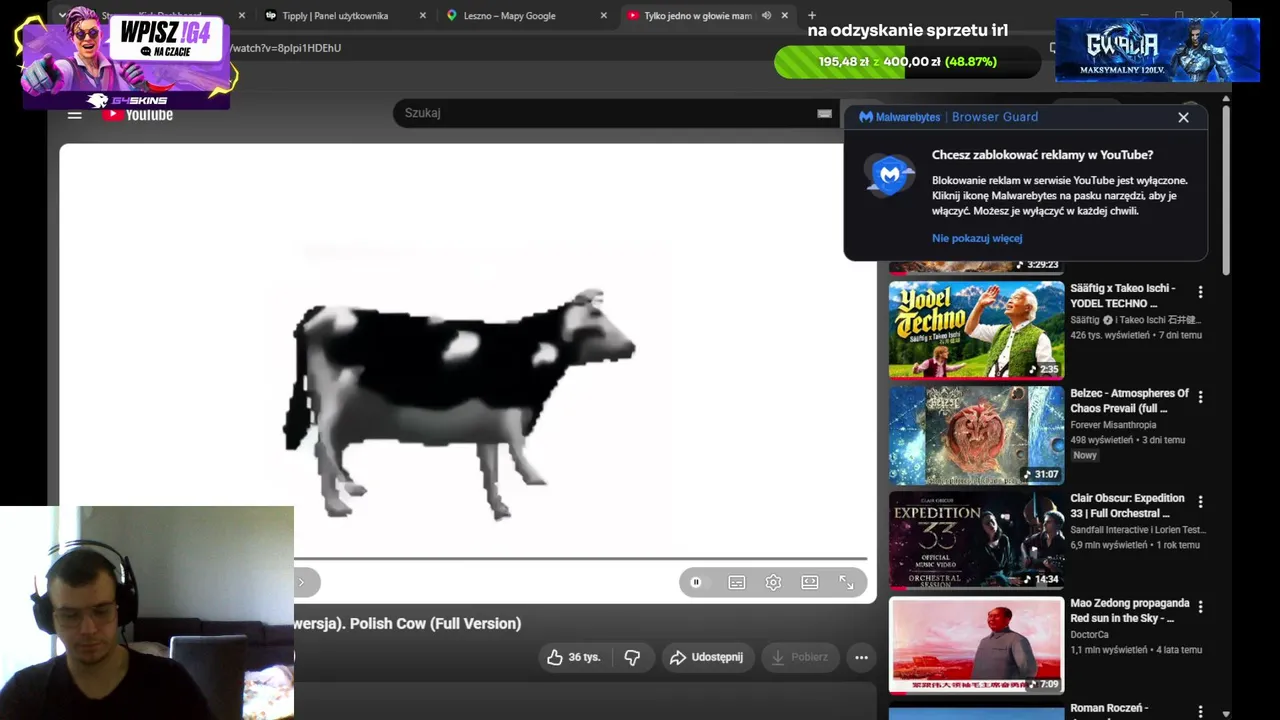The image size is (1280, 720).
Task: Focus the YouTube 'Szukaj' search field
Action: pyautogui.click(x=605, y=113)
